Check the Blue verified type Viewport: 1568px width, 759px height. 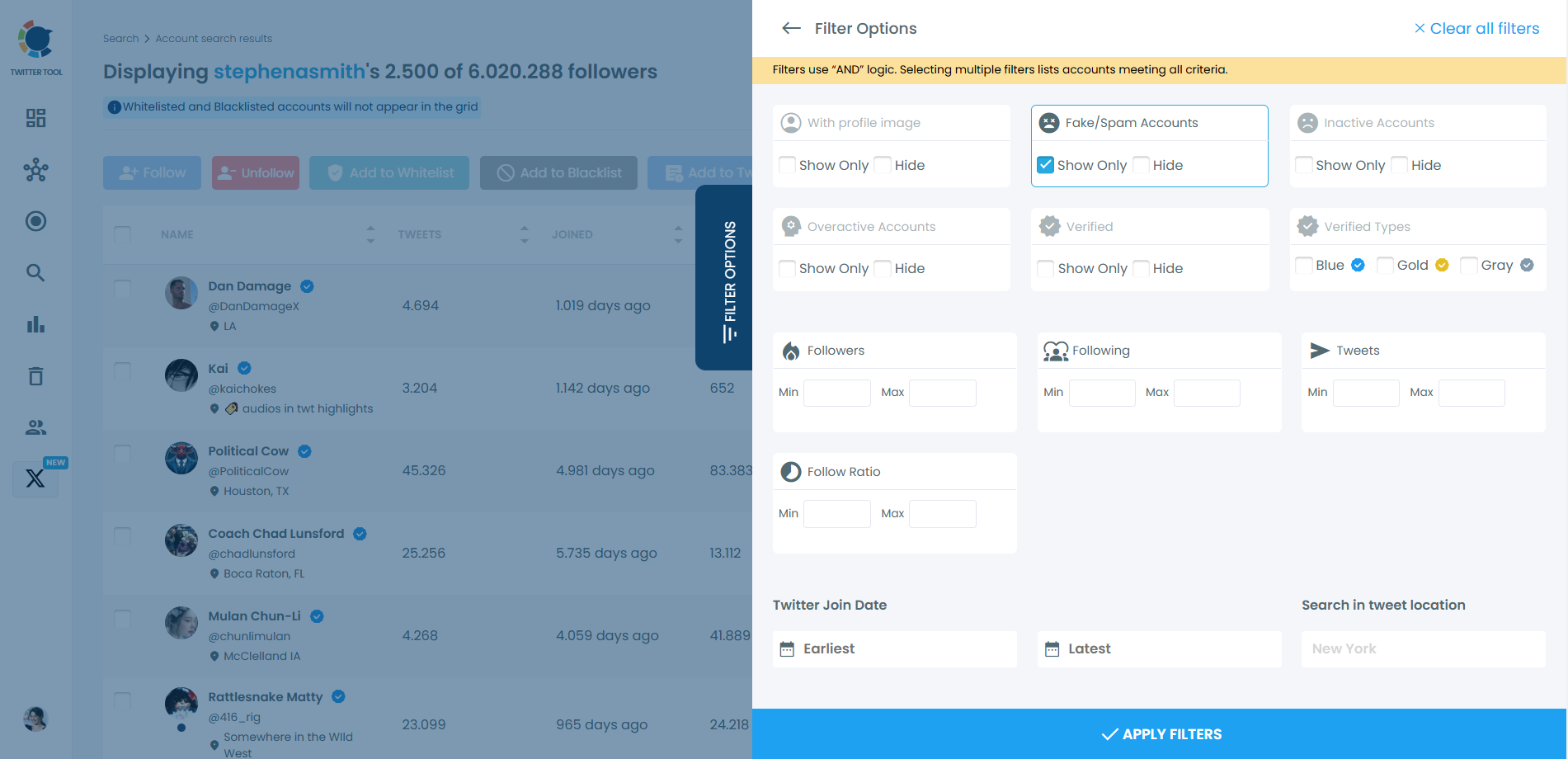1304,265
